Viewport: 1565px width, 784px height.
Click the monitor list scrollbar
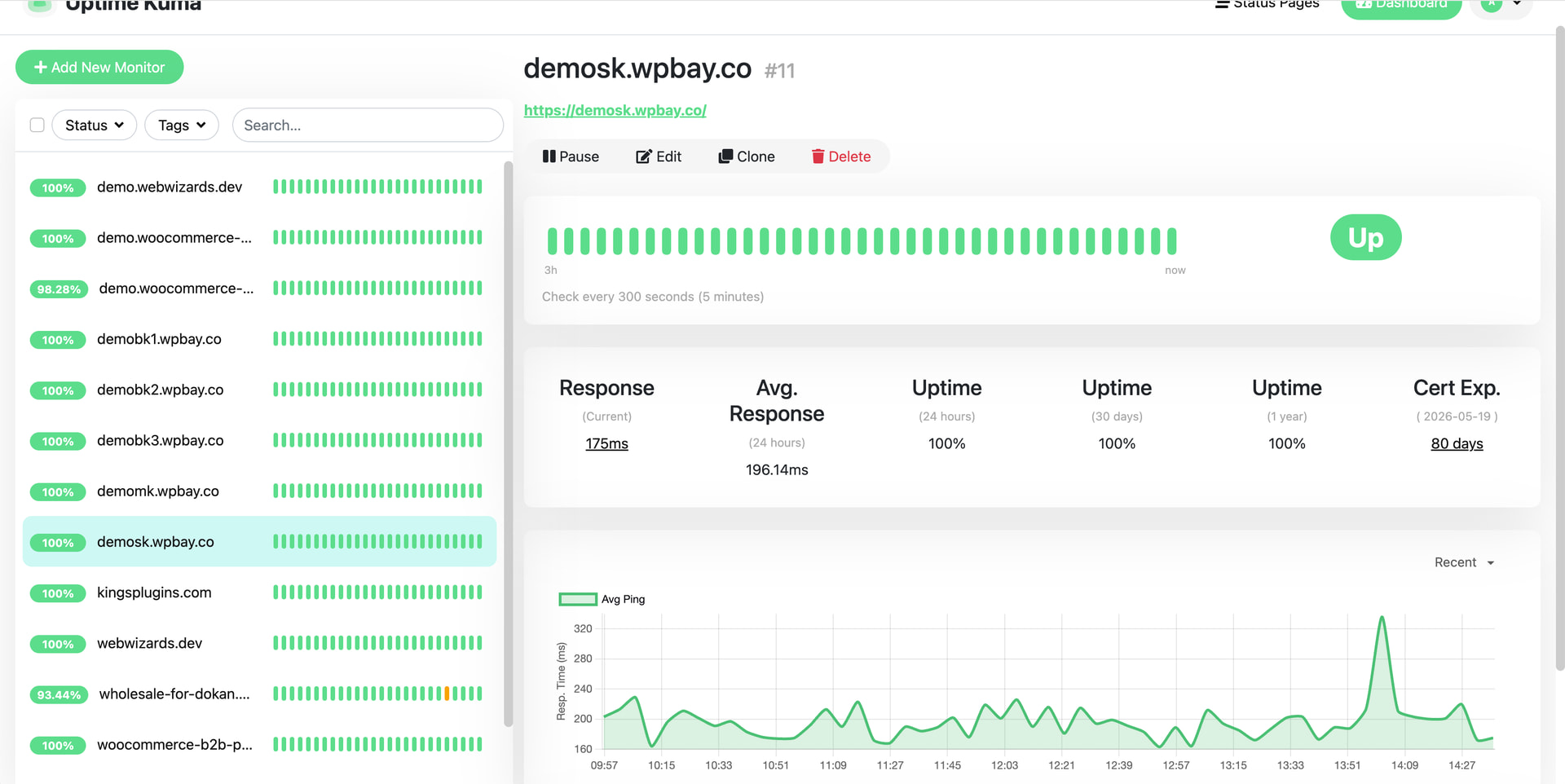(508, 440)
